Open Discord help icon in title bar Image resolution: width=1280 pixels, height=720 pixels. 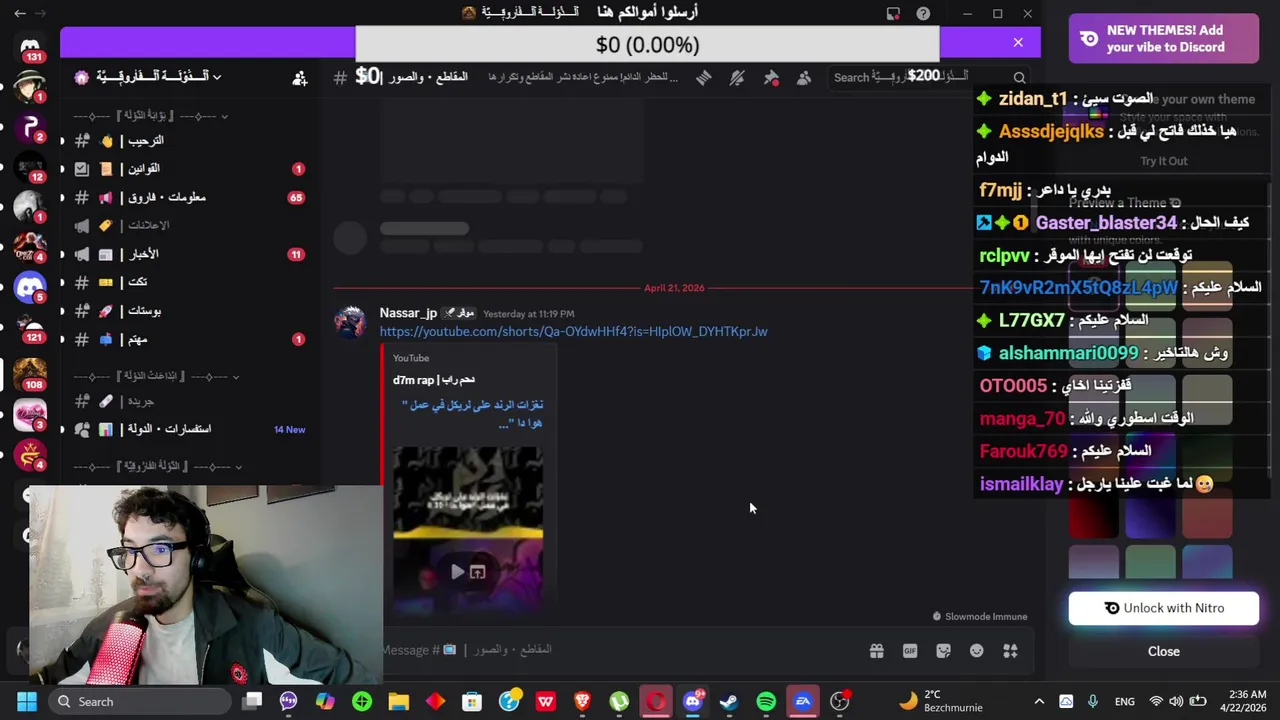click(923, 13)
